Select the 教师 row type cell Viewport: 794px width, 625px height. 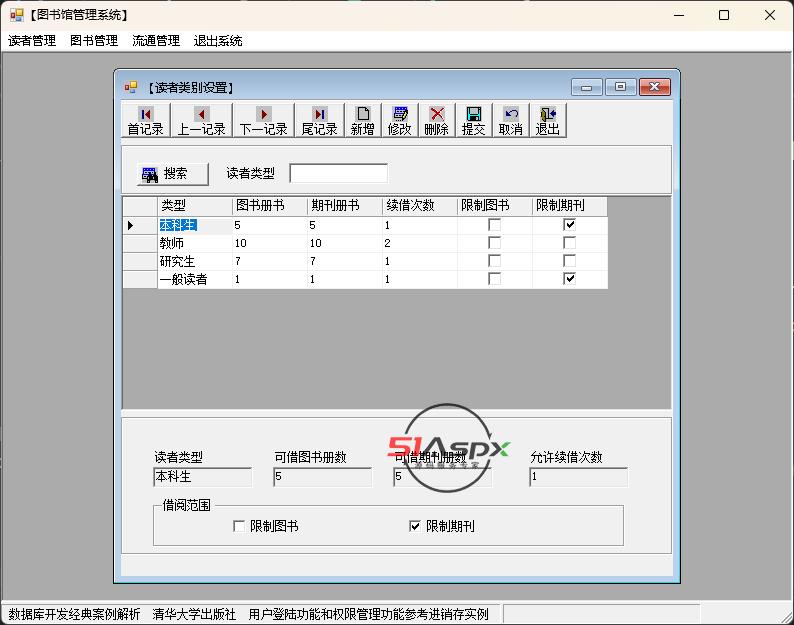pos(195,244)
